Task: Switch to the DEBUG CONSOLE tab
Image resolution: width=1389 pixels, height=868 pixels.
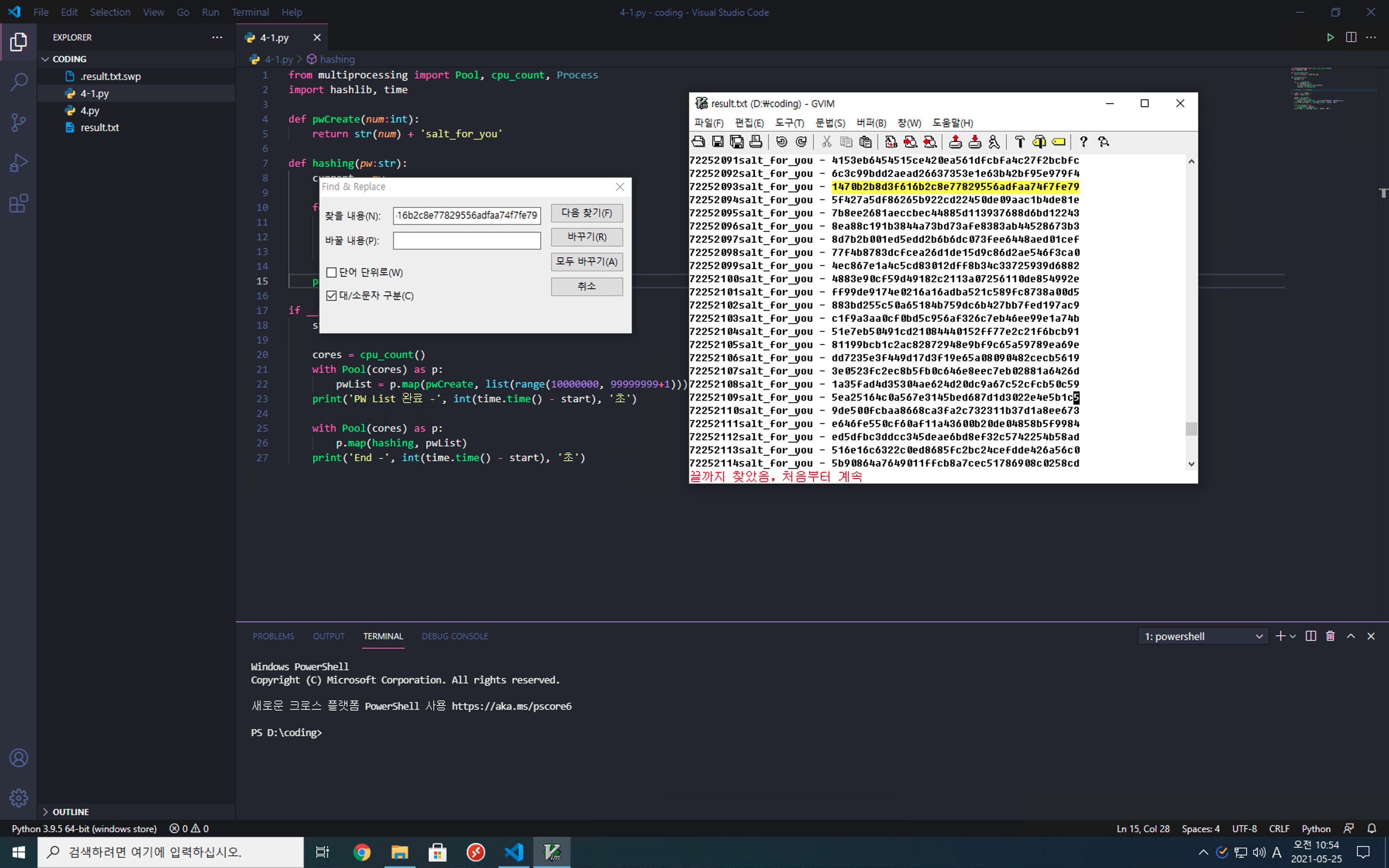Action: [x=455, y=636]
